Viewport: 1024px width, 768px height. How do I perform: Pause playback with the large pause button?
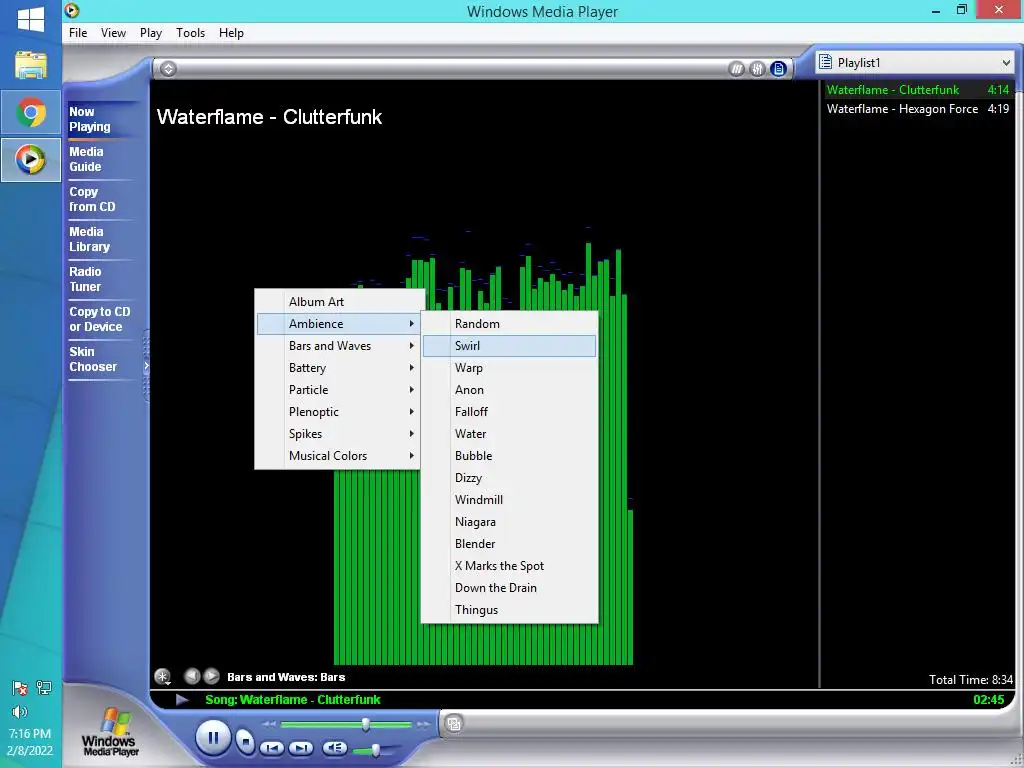coord(213,738)
